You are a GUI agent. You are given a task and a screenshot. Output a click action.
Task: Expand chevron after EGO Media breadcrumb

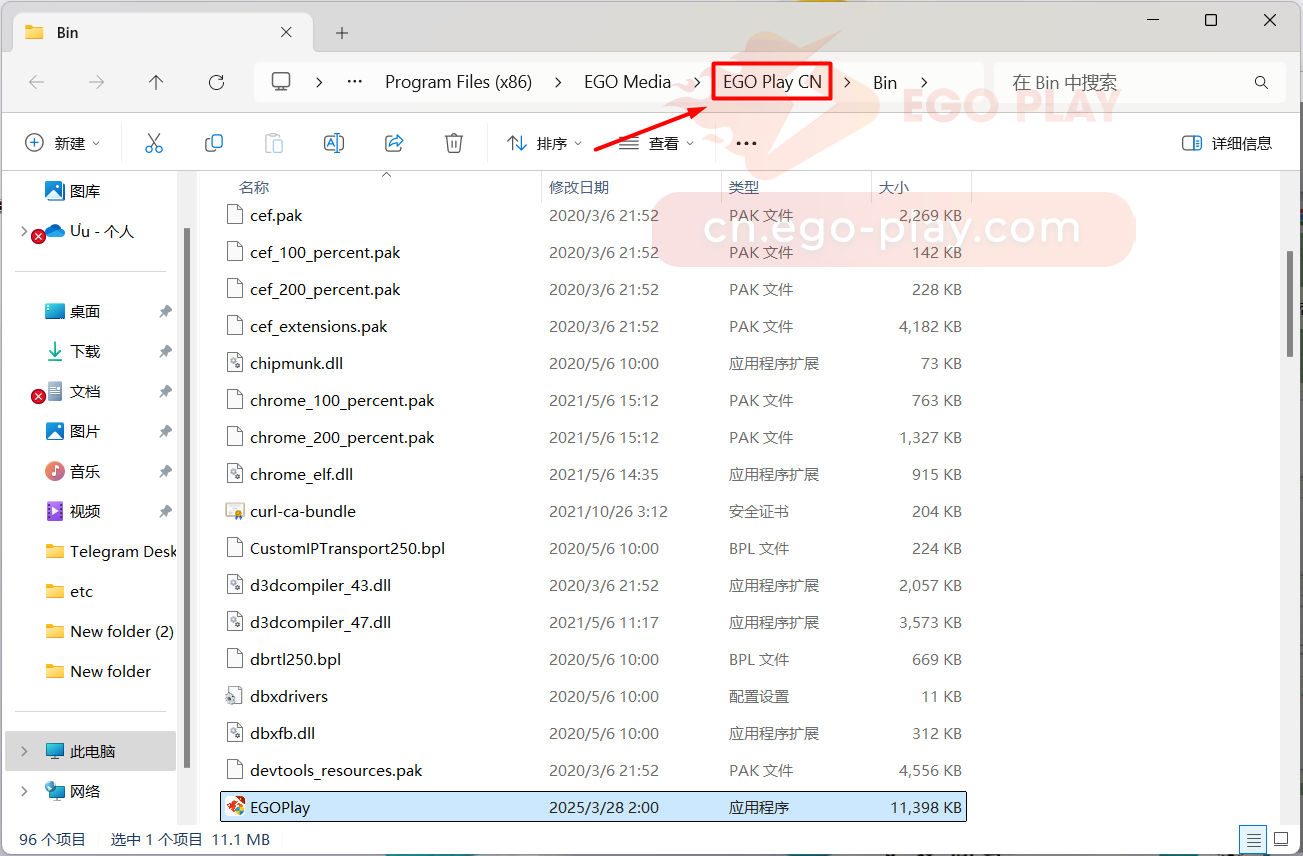[x=699, y=82]
